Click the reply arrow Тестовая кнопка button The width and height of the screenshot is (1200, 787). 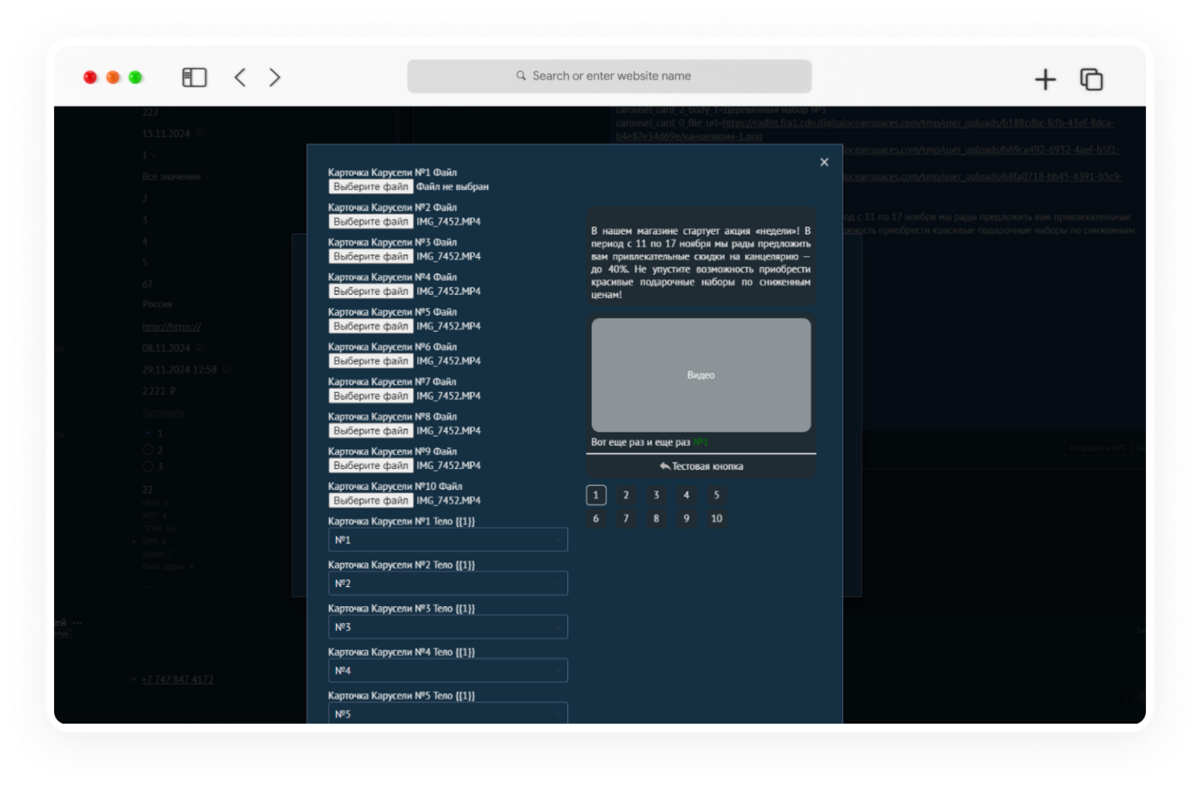701,466
